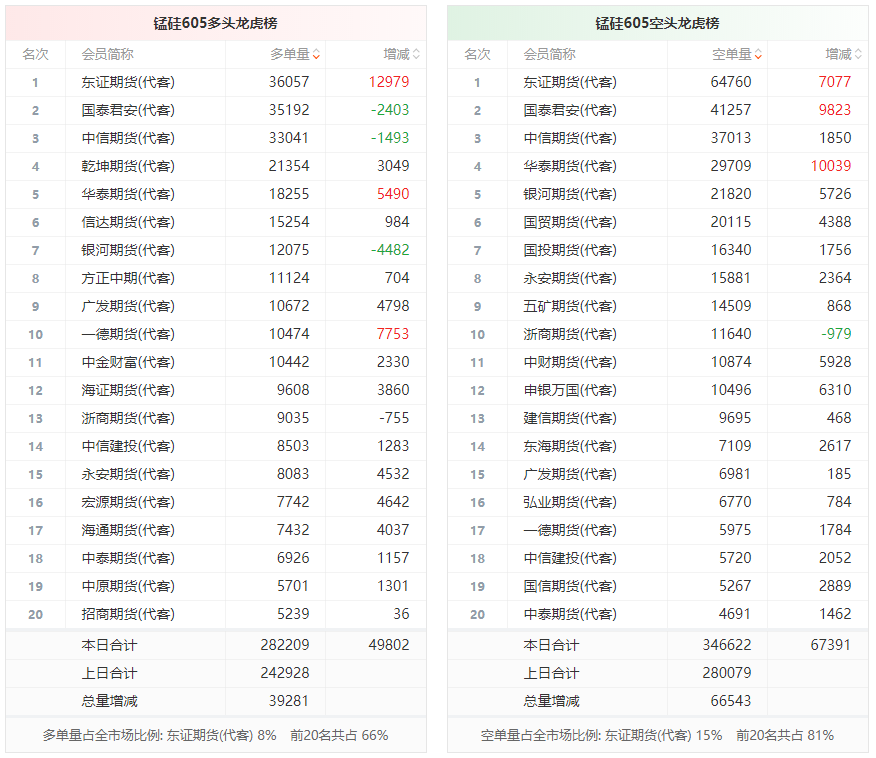This screenshot has height=758, width=876.
Task: Click 银河期货(代客) in short table
Action: click(570, 194)
